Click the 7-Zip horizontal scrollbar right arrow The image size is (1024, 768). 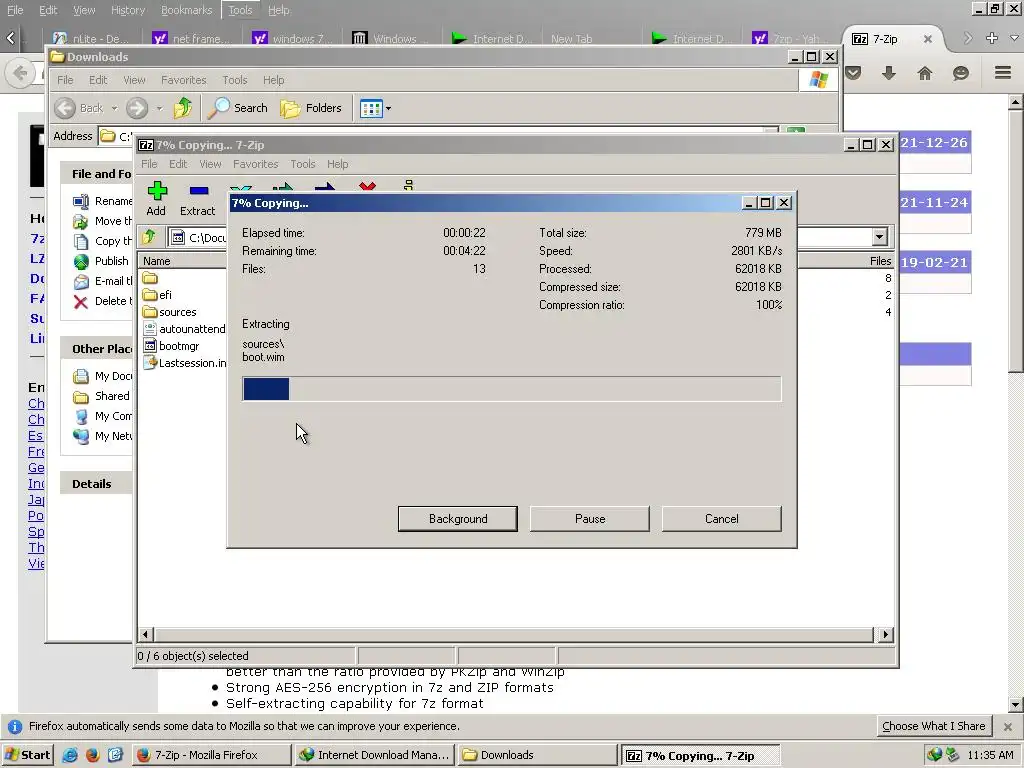(x=886, y=634)
